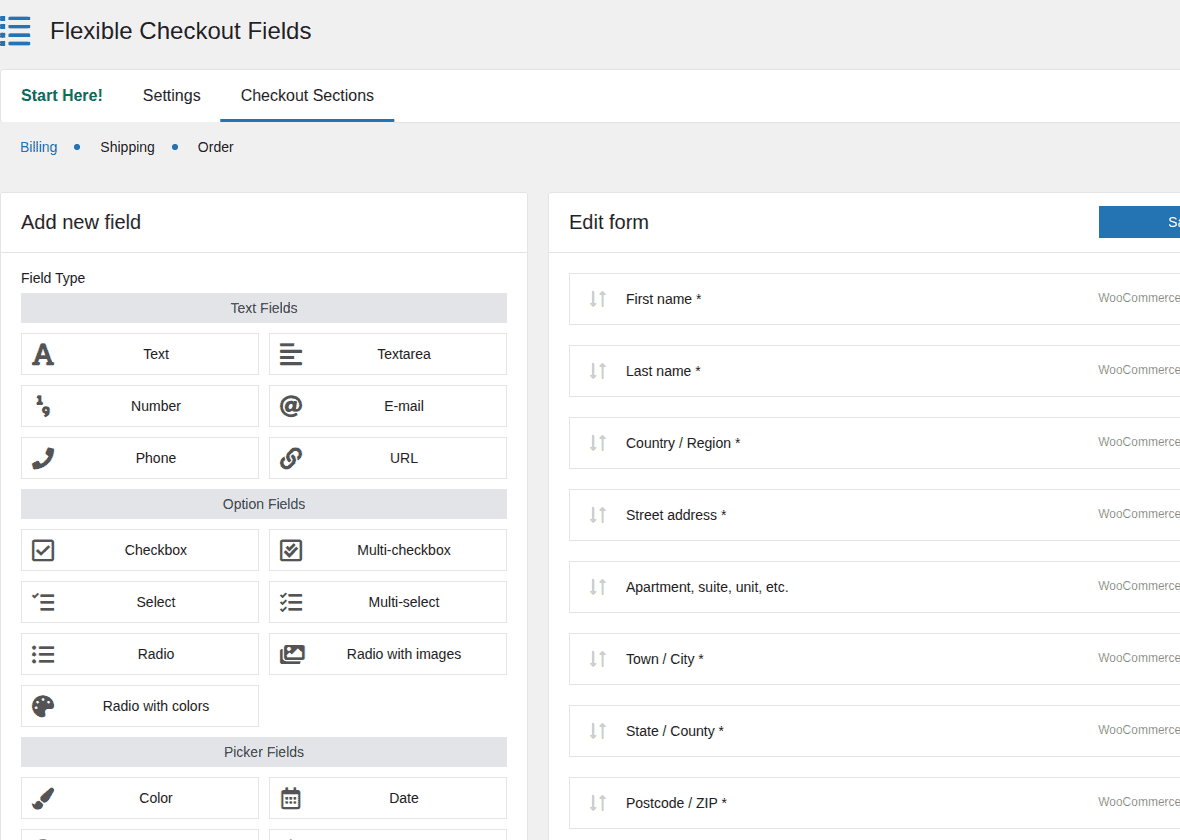Click the Text Fields group header
The width and height of the screenshot is (1180, 840).
coord(264,308)
